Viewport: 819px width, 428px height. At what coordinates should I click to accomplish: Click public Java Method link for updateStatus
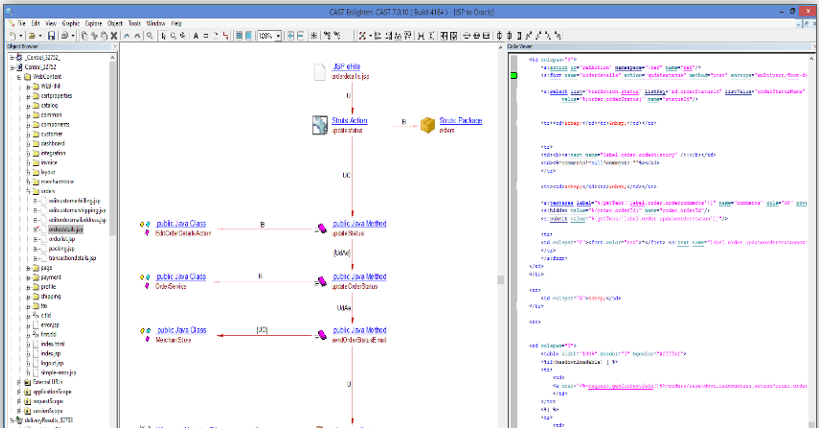359,224
